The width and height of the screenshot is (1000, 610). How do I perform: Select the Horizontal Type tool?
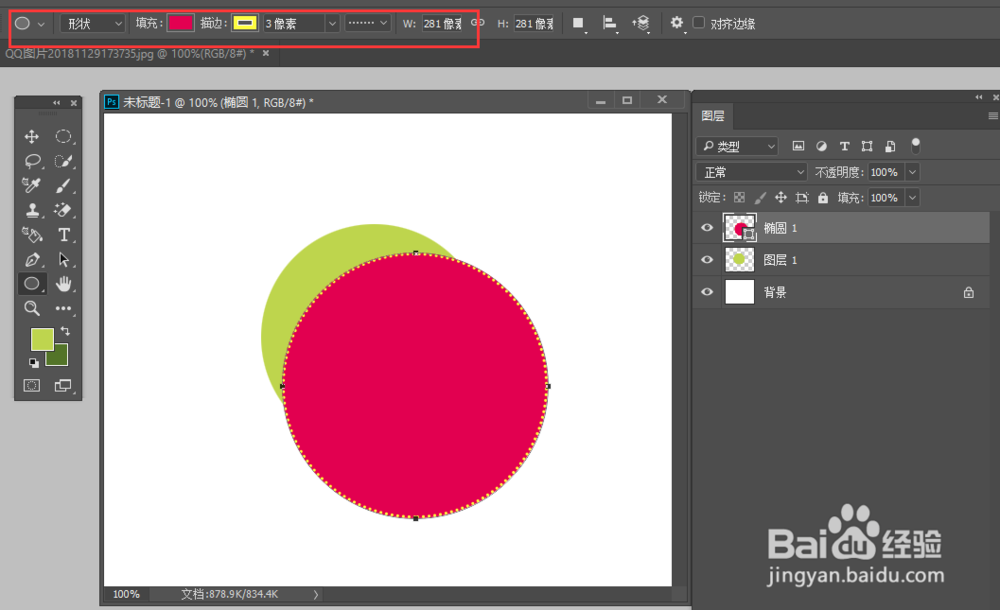64,235
